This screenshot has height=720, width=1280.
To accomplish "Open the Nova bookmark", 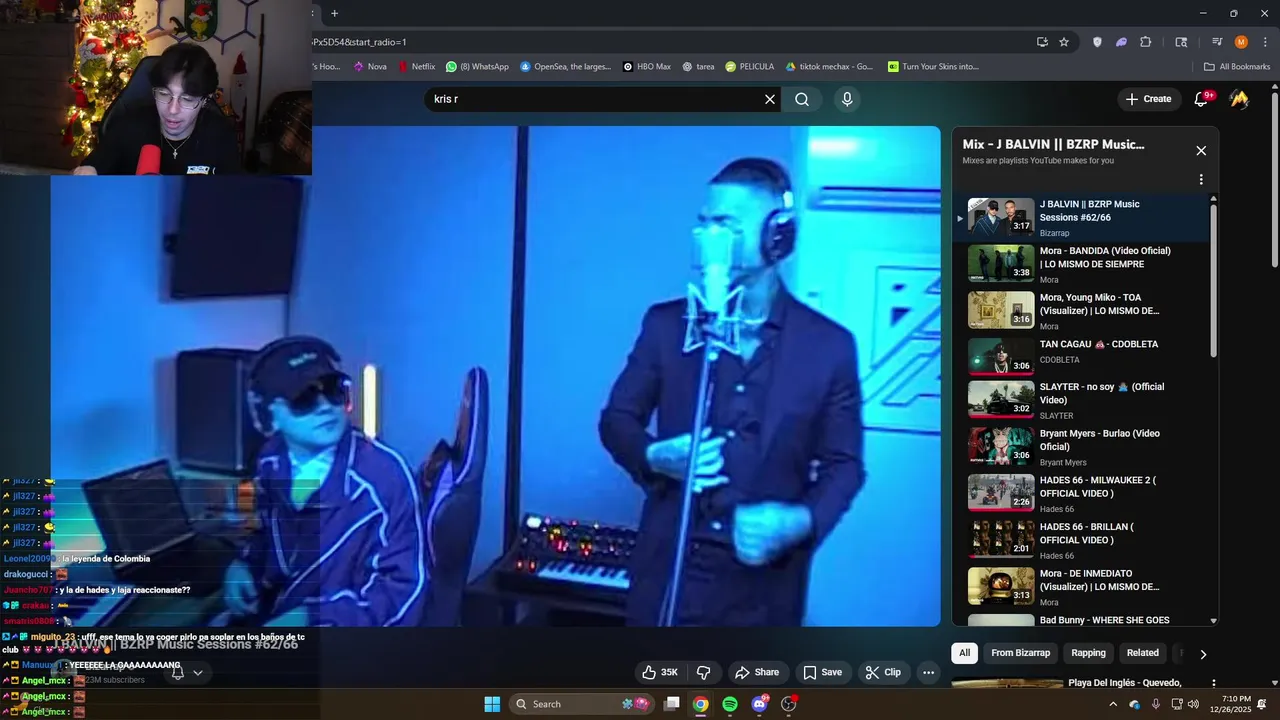I will (x=368, y=67).
